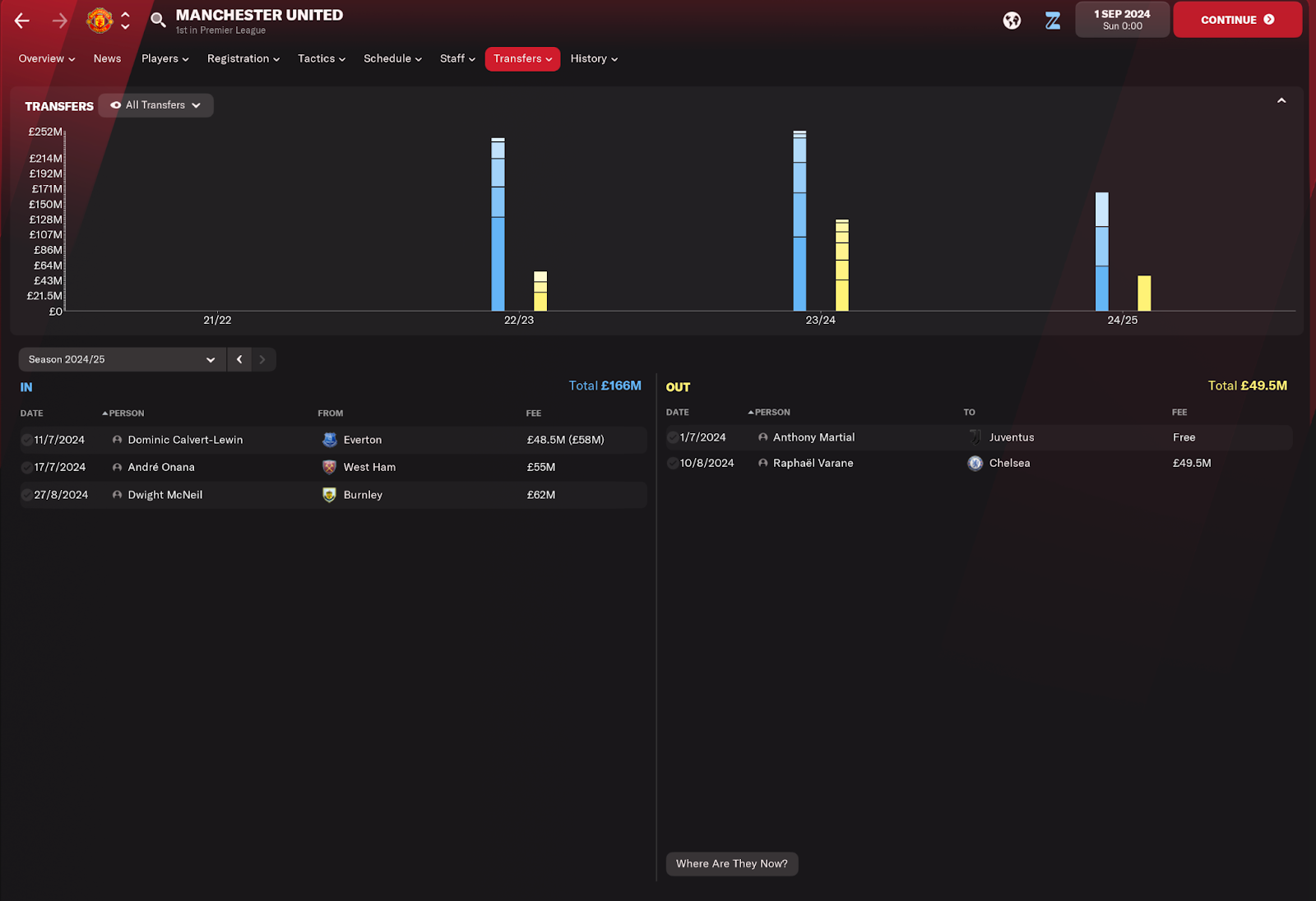Open the Season 2024/25 dropdown
Image resolution: width=1316 pixels, height=901 pixels.
click(122, 359)
